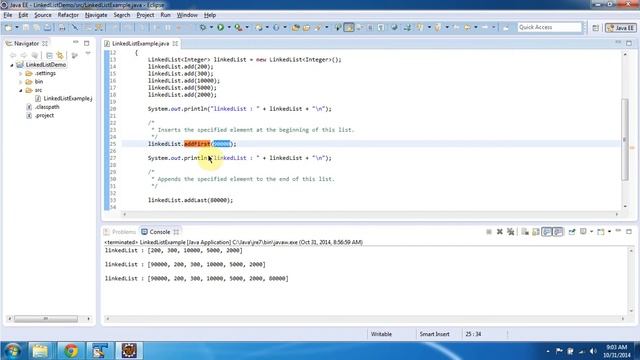Toggle Show Console on Standard Out change

(x=547, y=232)
